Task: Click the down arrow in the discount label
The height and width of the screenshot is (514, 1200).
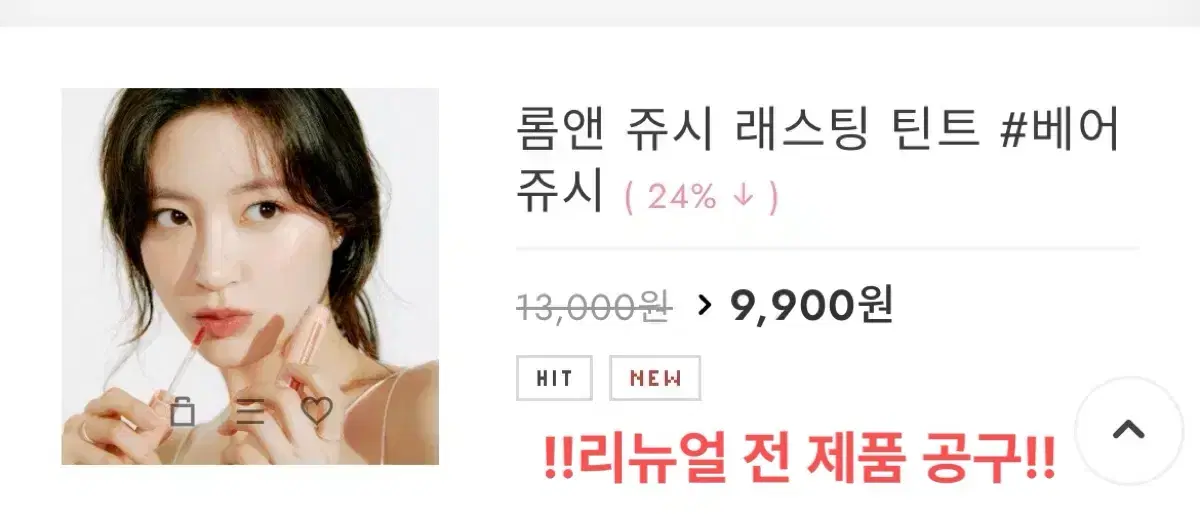Action: (742, 197)
